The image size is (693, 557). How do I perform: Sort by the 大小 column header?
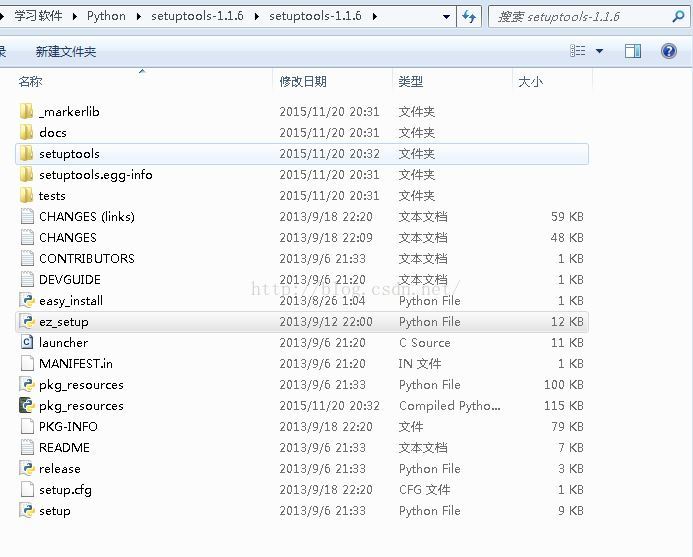pos(530,81)
